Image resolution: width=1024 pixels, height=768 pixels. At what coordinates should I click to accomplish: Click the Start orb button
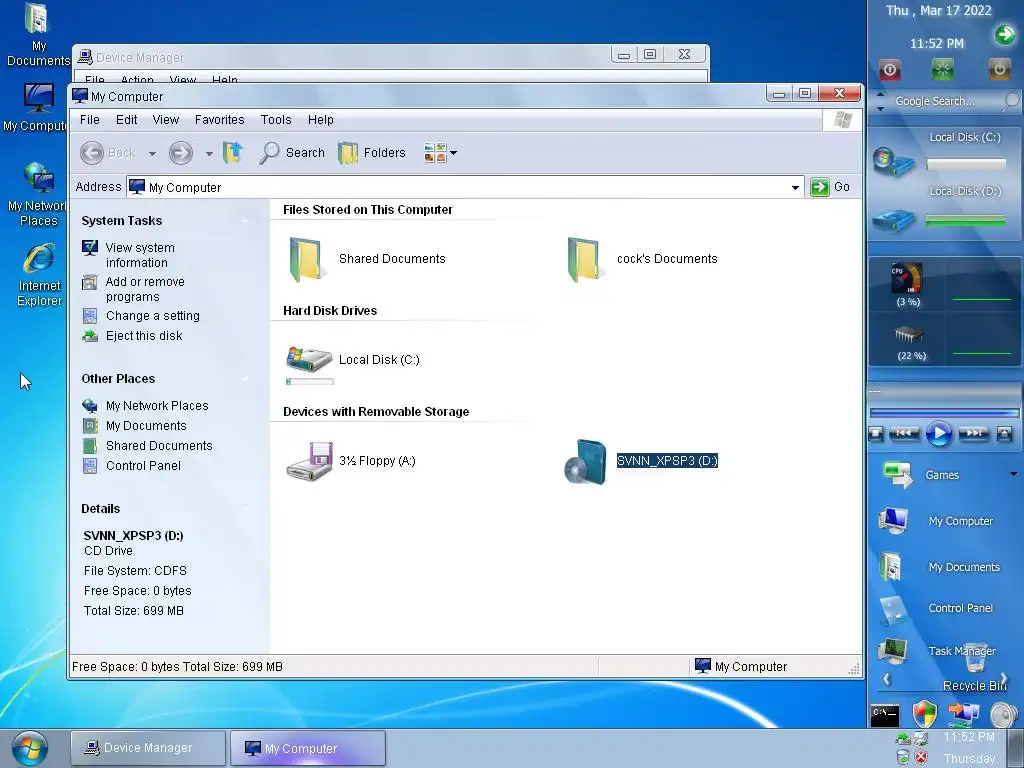click(x=30, y=748)
